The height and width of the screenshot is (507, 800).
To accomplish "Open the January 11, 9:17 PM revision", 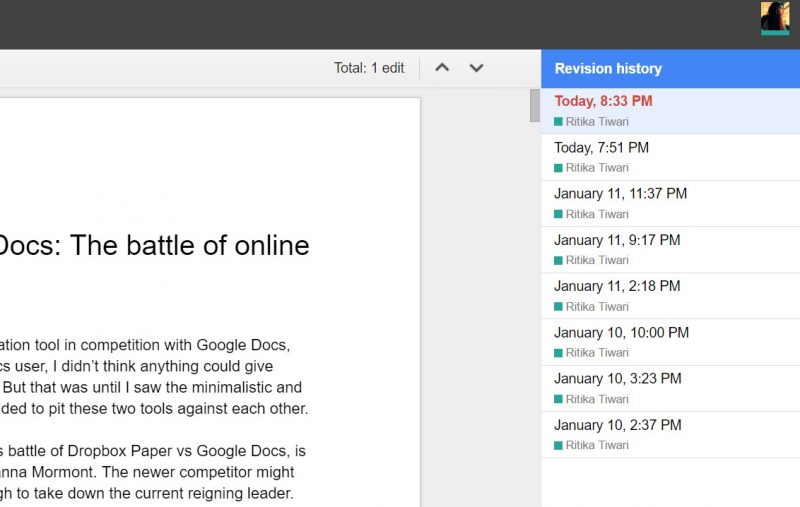I will pos(670,249).
